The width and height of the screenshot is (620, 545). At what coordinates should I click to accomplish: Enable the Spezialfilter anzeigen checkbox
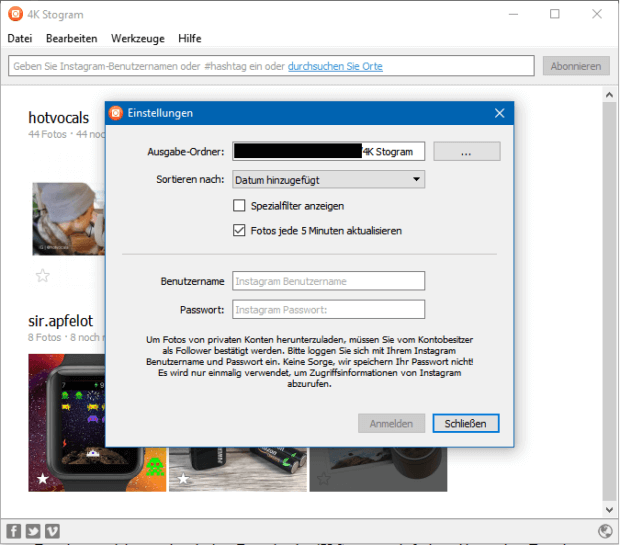(239, 206)
